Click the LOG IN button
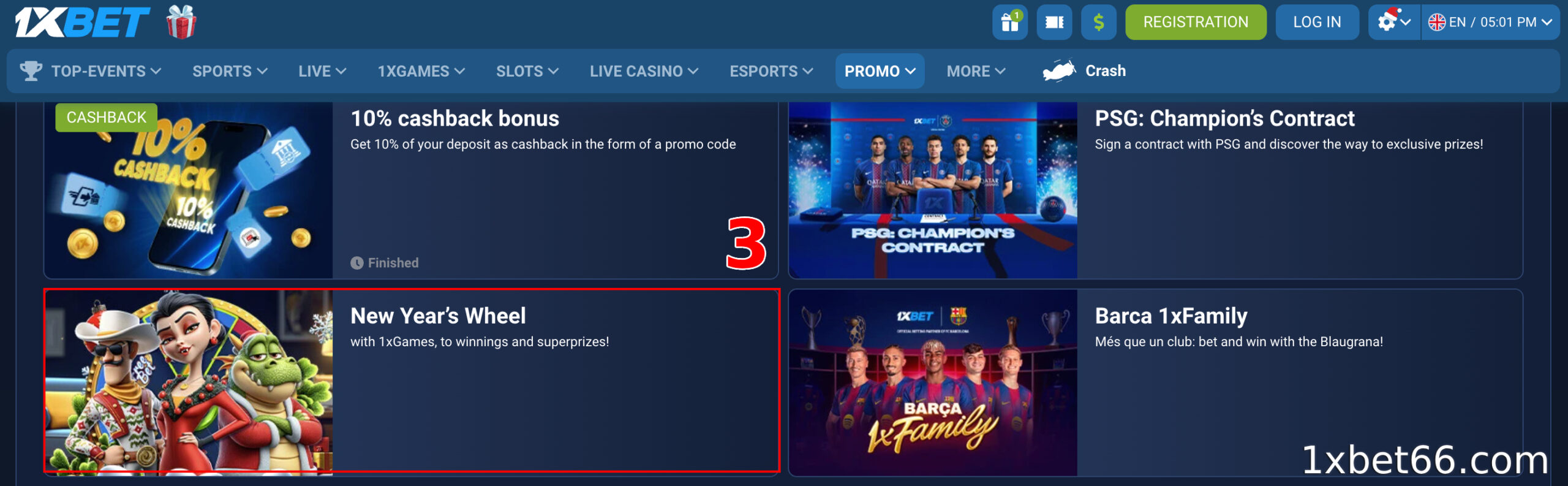Viewport: 1568px width, 486px height. [1317, 22]
